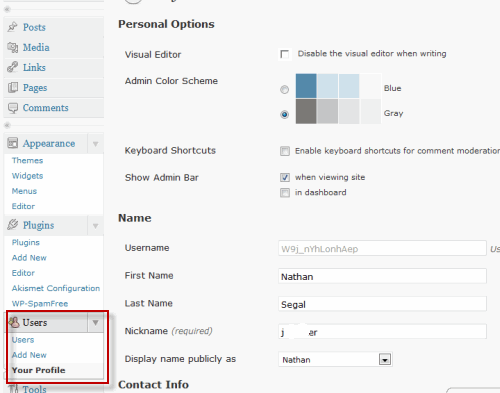Click the Username field
This screenshot has width=500, height=393.
(382, 248)
